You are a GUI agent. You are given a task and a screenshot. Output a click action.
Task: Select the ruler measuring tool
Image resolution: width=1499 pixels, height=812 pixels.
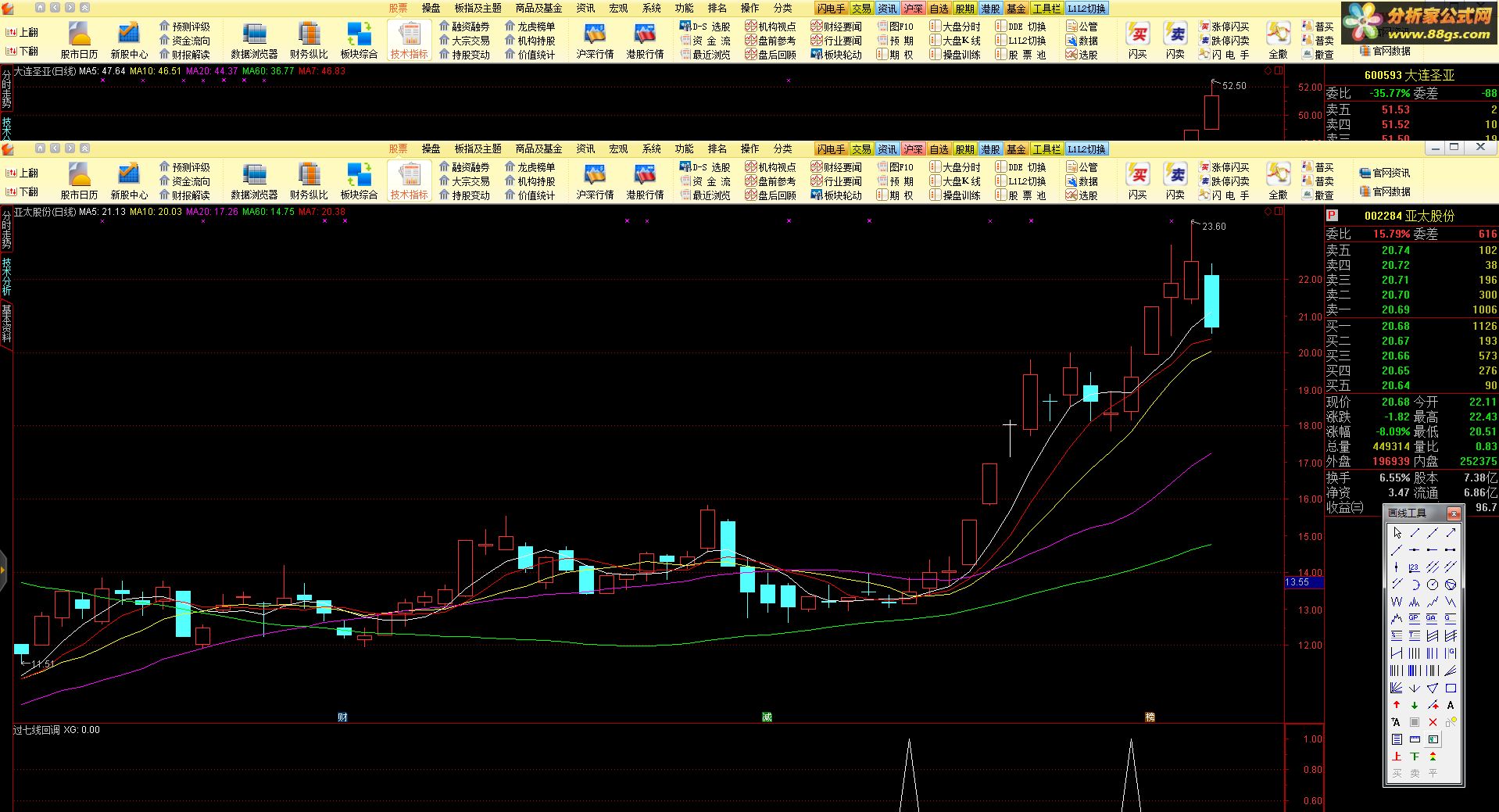[1415, 739]
